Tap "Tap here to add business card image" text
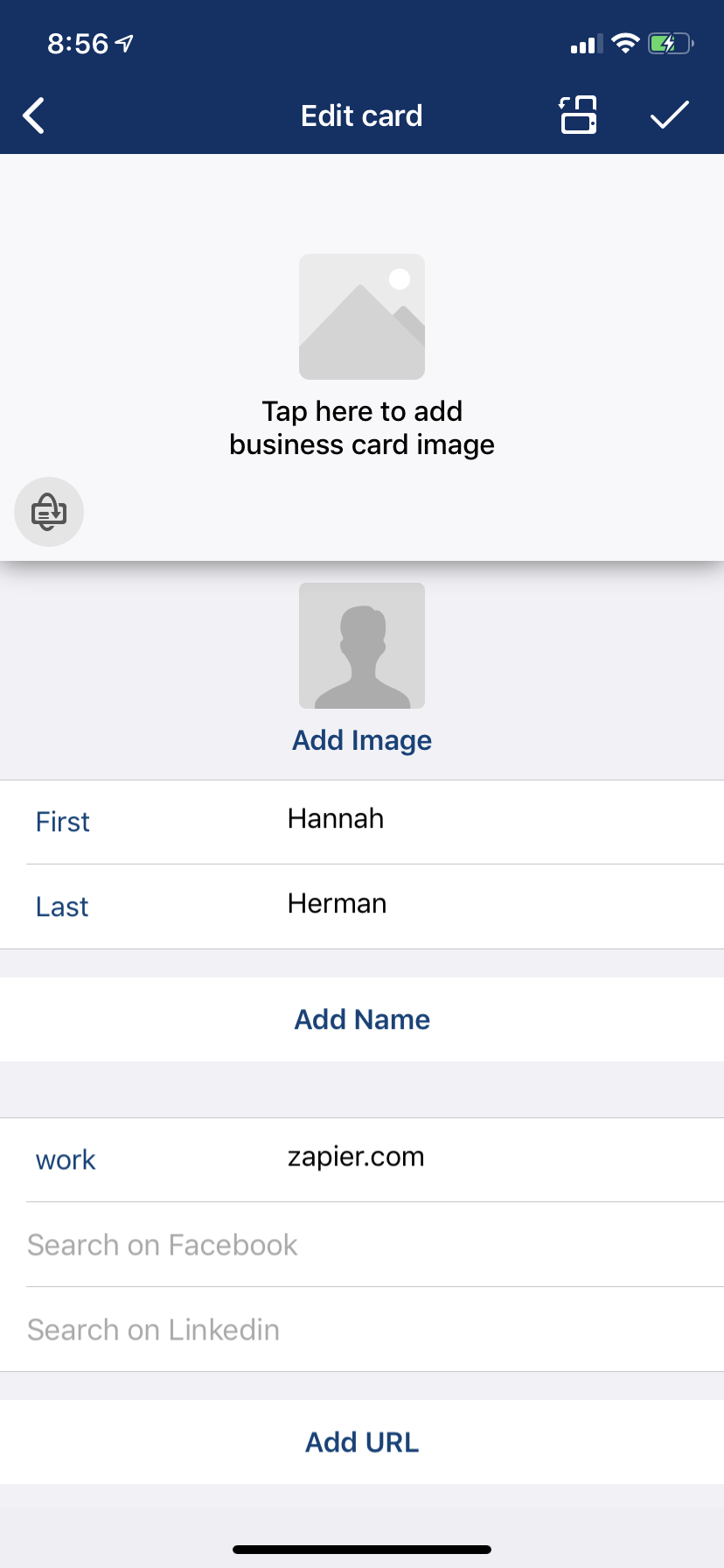This screenshot has height=1568, width=724. pos(362,428)
